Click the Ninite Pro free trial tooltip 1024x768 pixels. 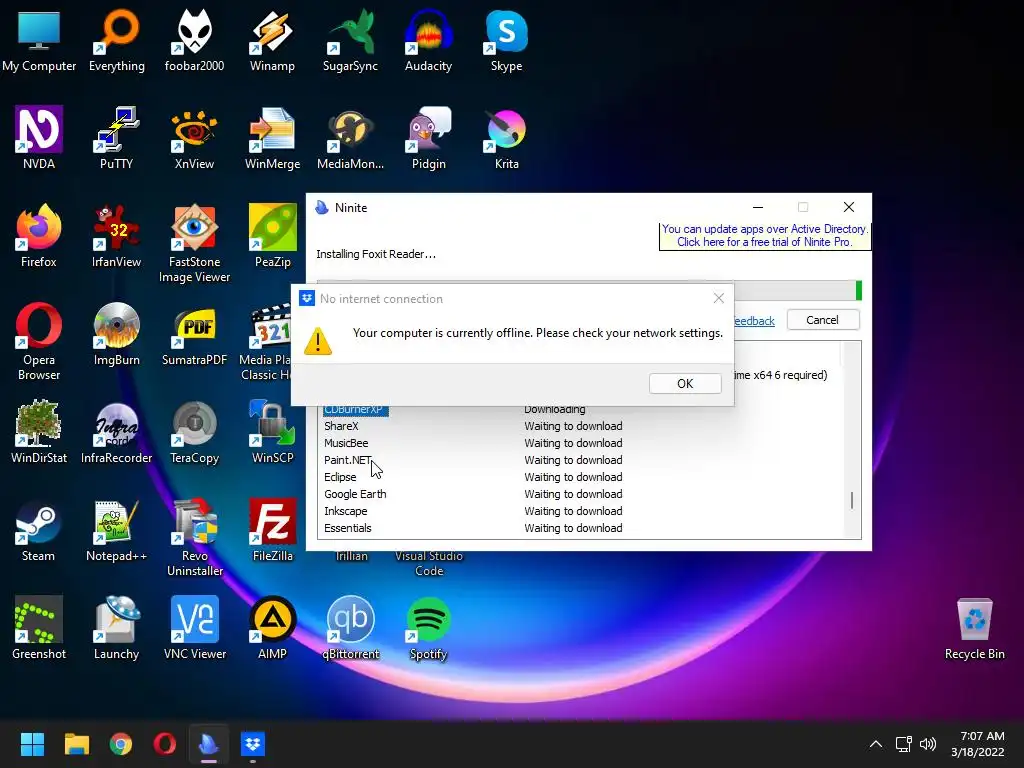[x=765, y=236]
